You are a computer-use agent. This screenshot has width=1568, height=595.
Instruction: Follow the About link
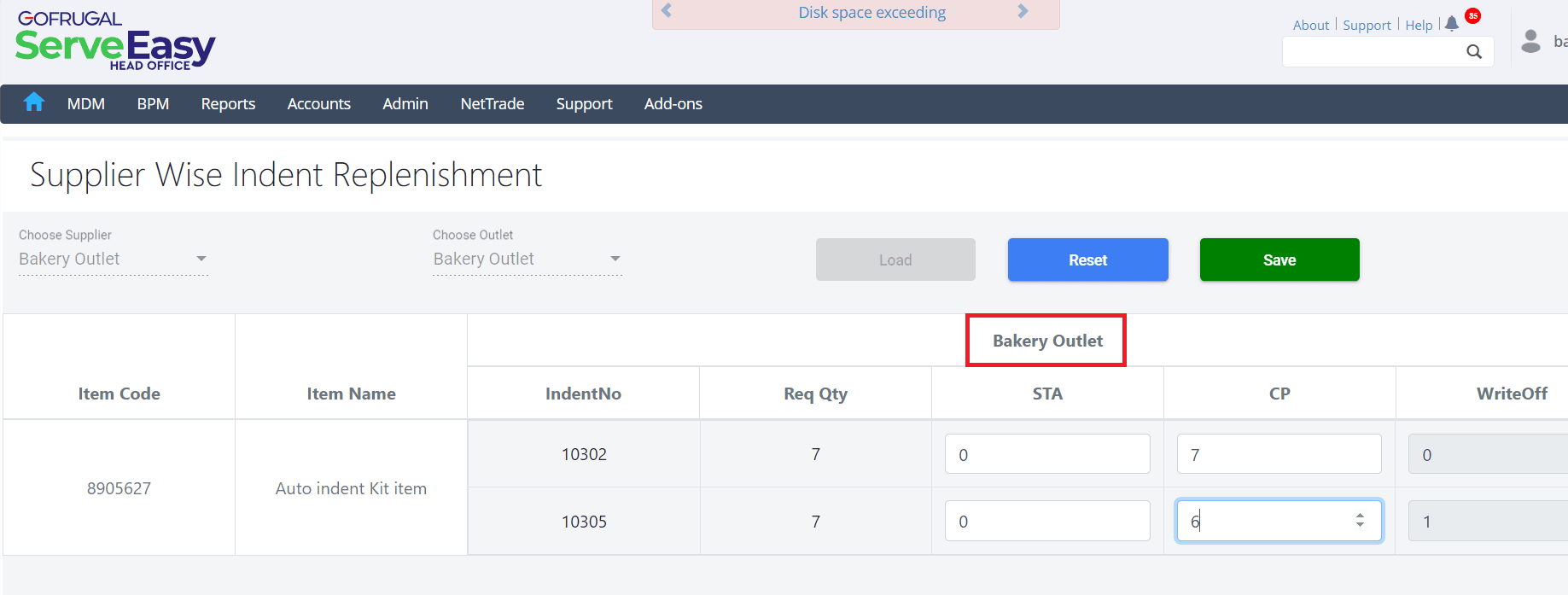[x=1310, y=26]
